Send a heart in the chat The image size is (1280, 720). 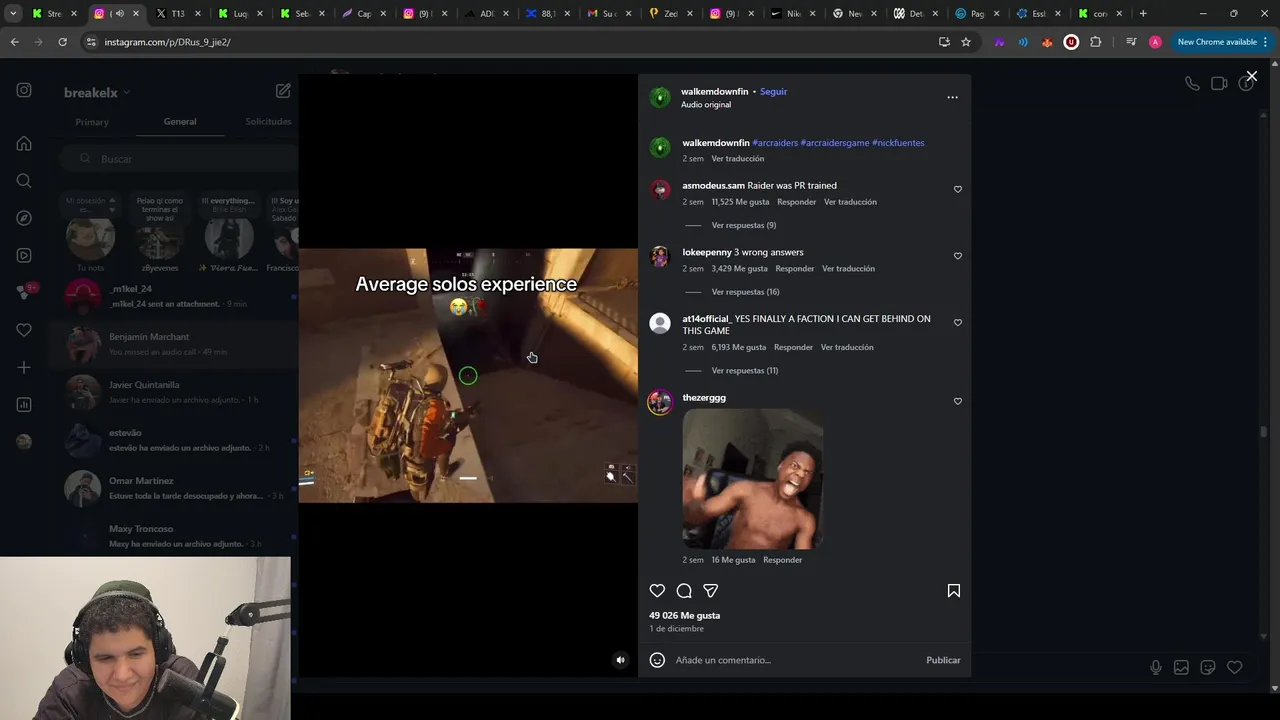[1234, 667]
